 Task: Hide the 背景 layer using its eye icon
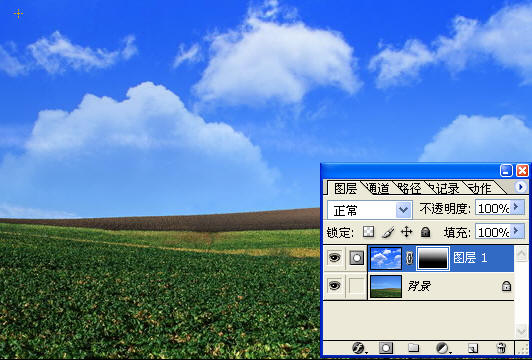[x=335, y=286]
